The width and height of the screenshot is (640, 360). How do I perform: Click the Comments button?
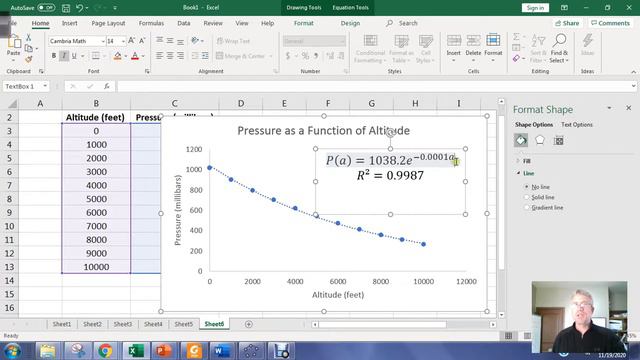[610, 23]
